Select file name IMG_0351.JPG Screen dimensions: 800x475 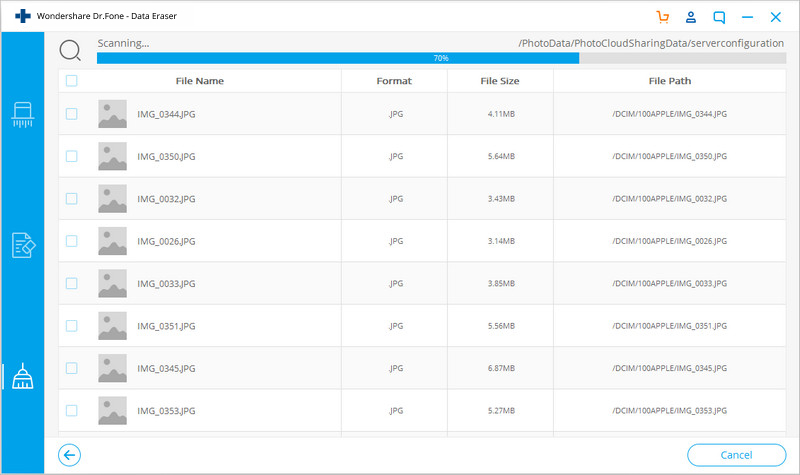tap(166, 326)
